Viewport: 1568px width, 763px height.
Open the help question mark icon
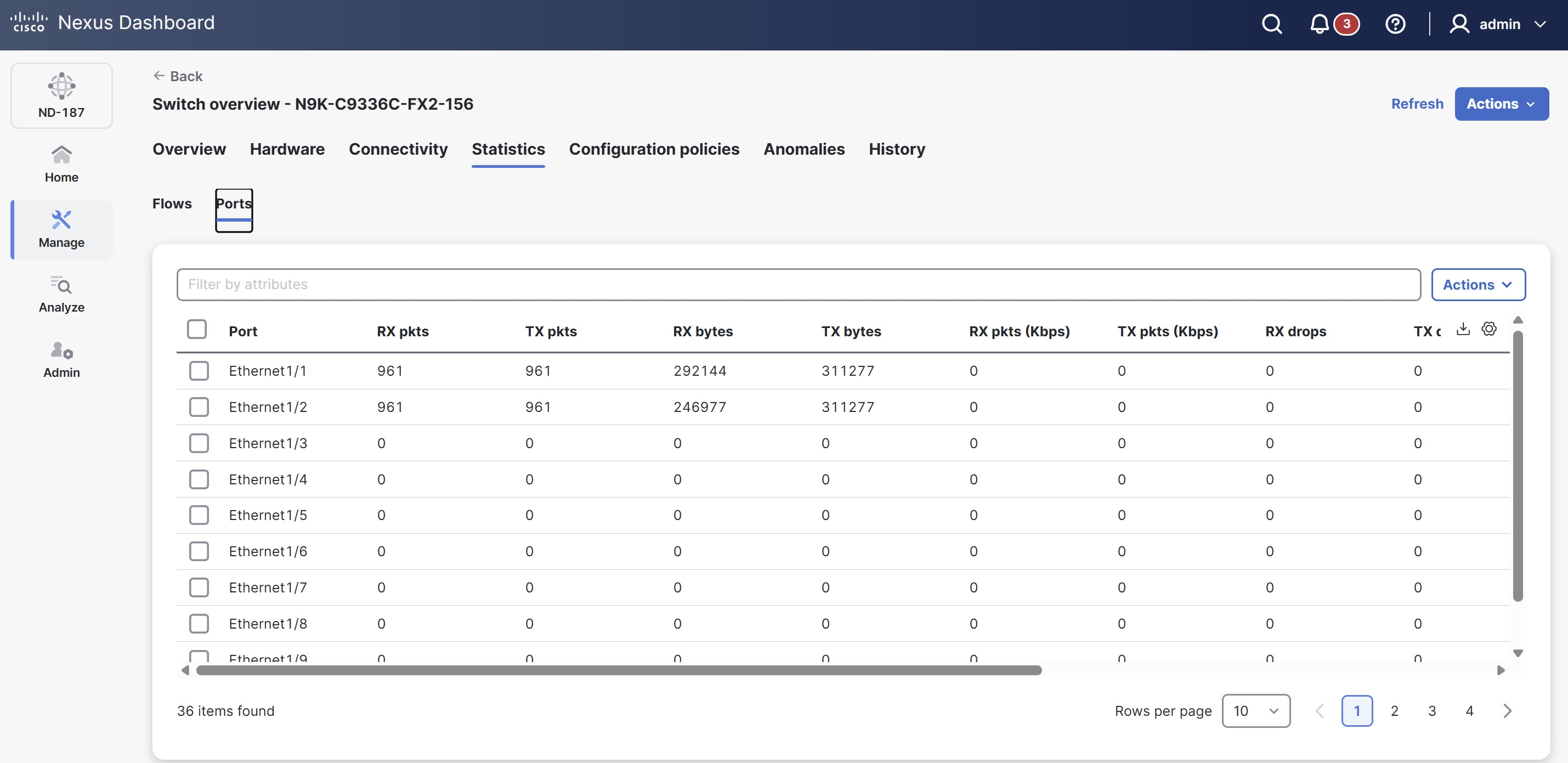pyautogui.click(x=1395, y=24)
